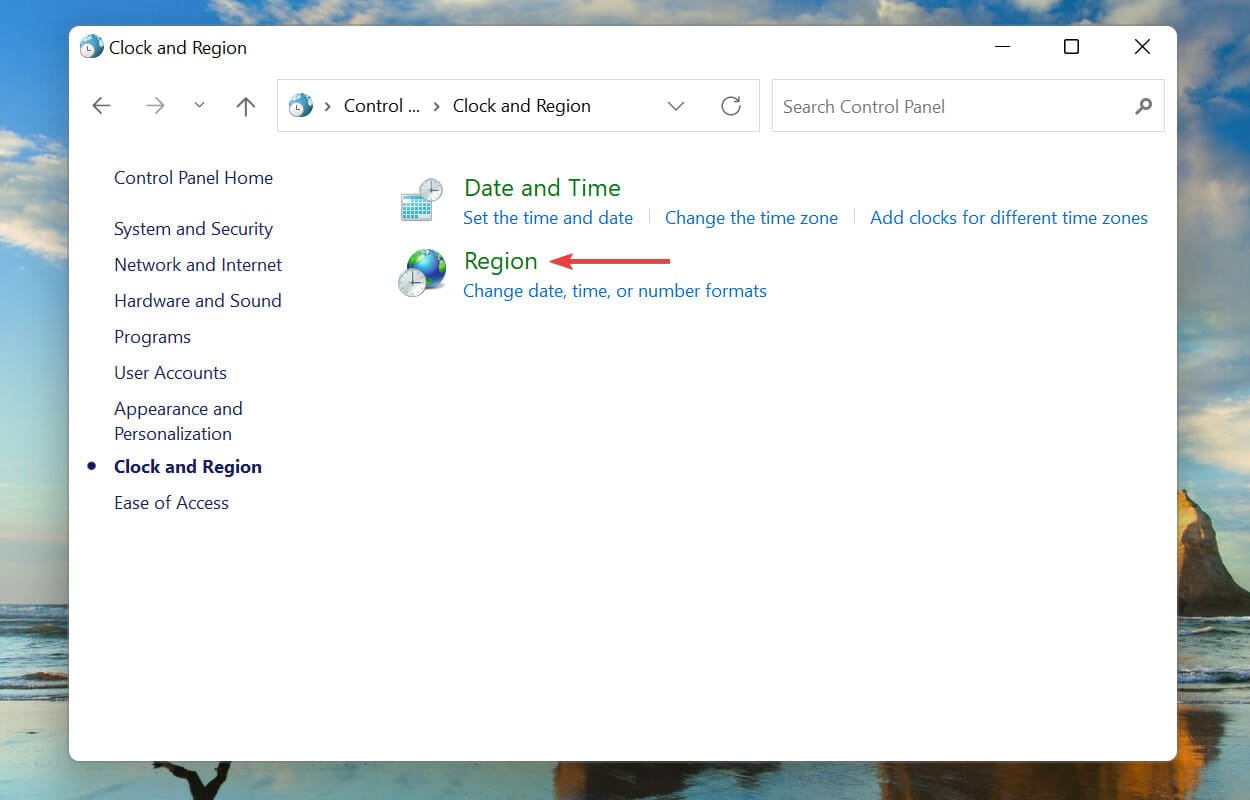Click Change date, time, or number formats
This screenshot has width=1250, height=800.
[615, 291]
